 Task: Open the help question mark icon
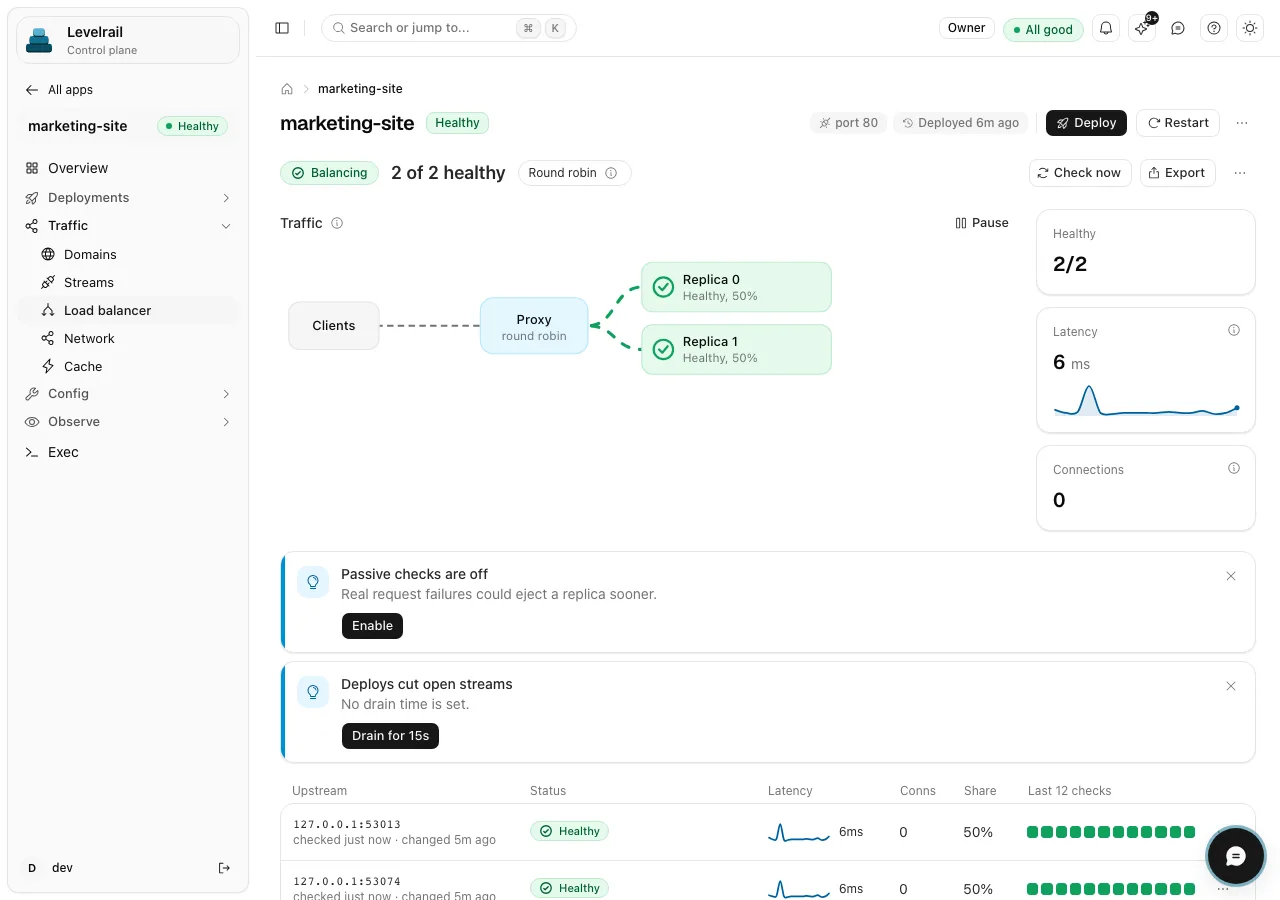(x=1214, y=28)
